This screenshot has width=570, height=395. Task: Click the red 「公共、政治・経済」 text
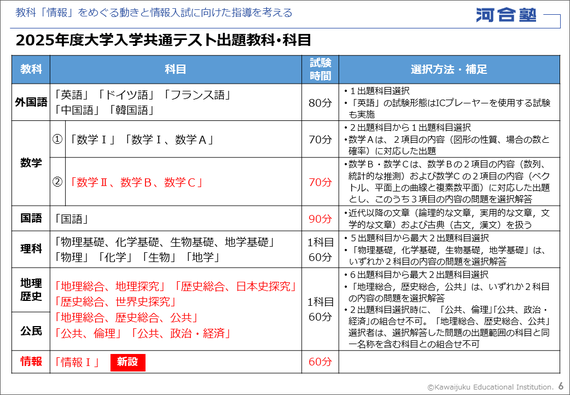click(x=181, y=333)
